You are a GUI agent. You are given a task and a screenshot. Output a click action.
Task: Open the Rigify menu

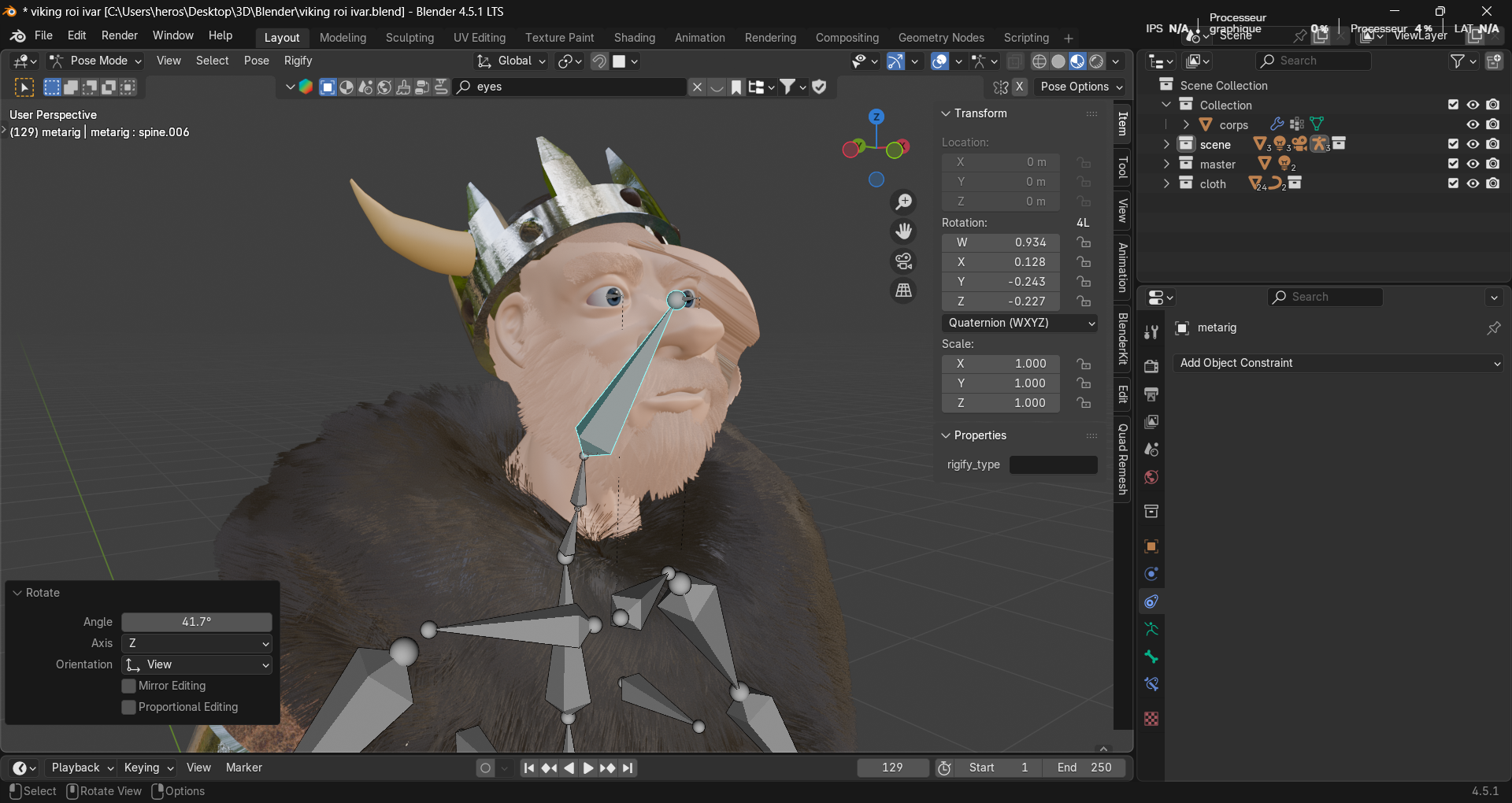click(x=298, y=61)
